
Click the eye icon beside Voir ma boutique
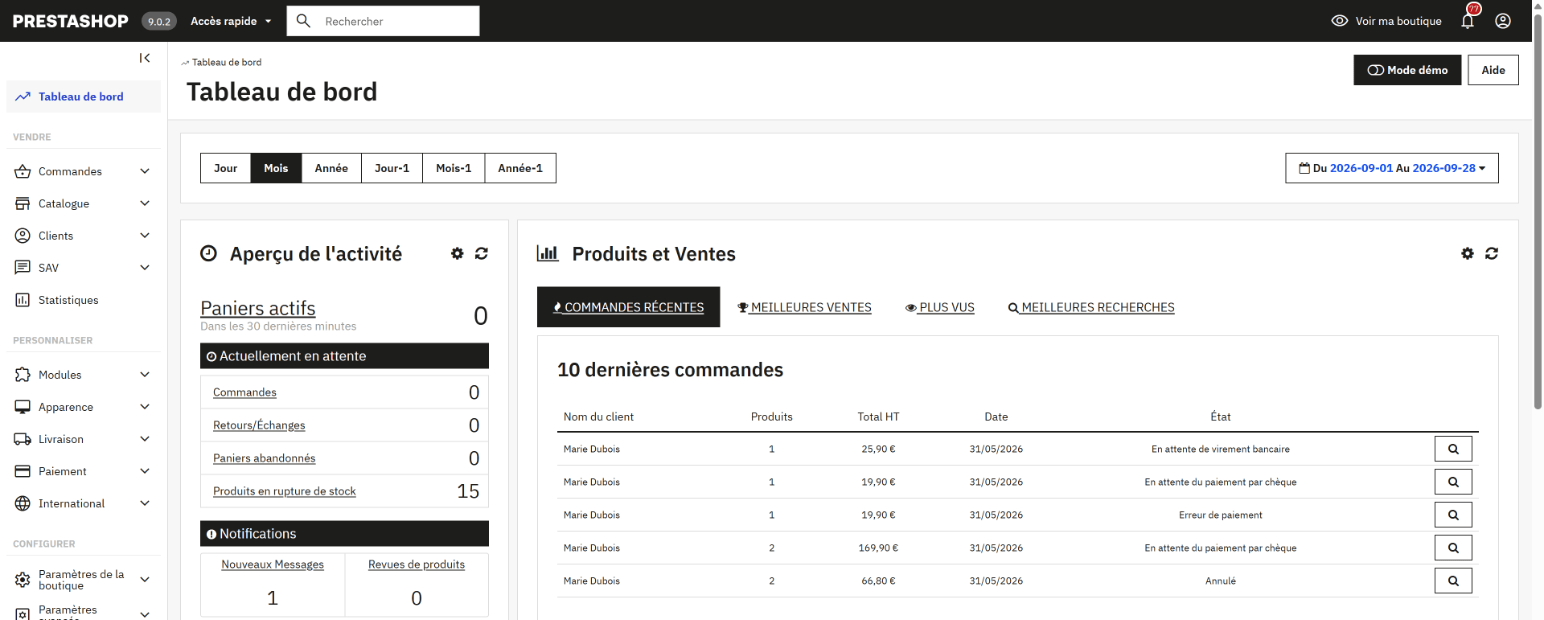1340,21
